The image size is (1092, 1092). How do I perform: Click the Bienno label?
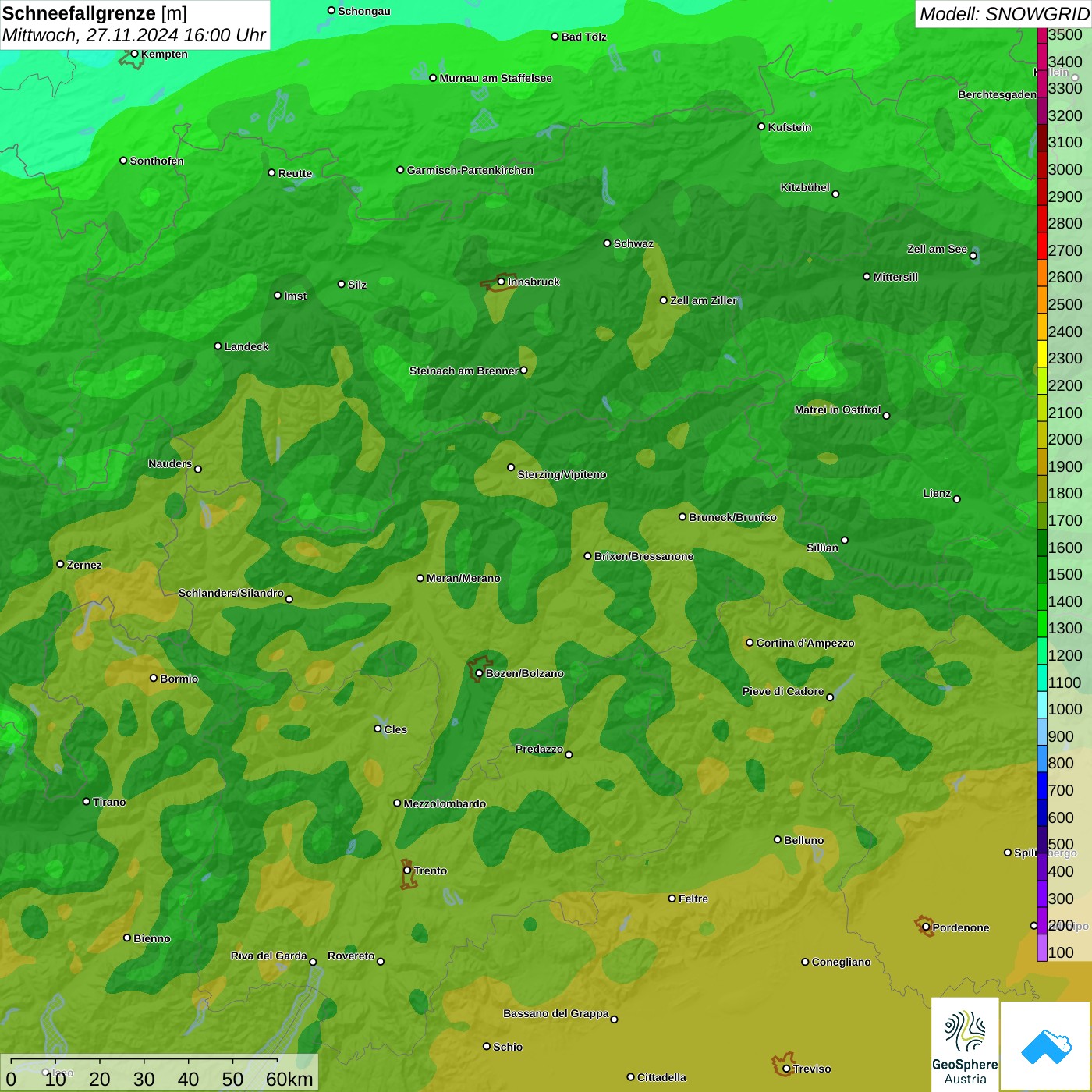click(x=151, y=938)
